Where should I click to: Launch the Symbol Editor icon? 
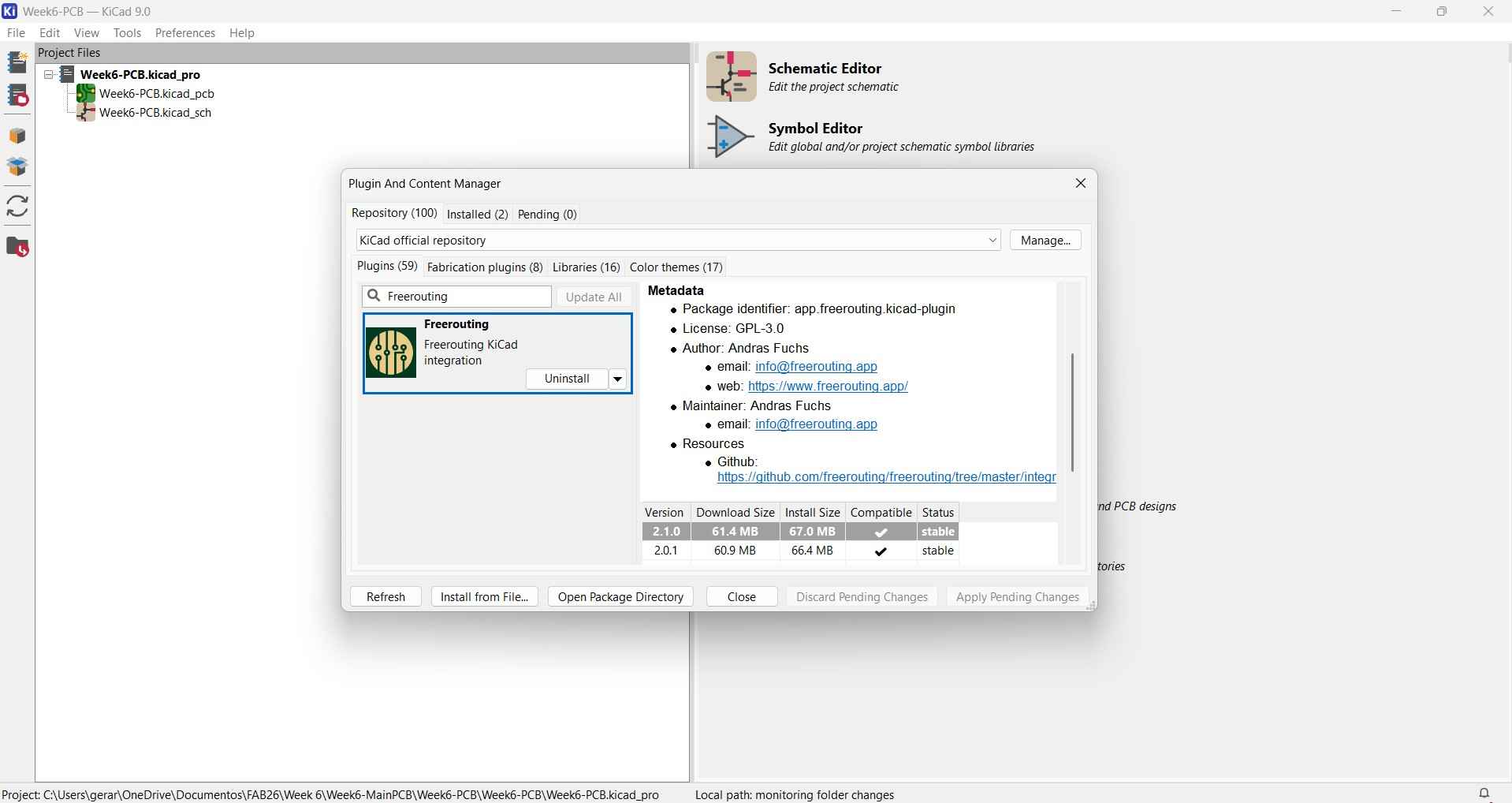[732, 136]
